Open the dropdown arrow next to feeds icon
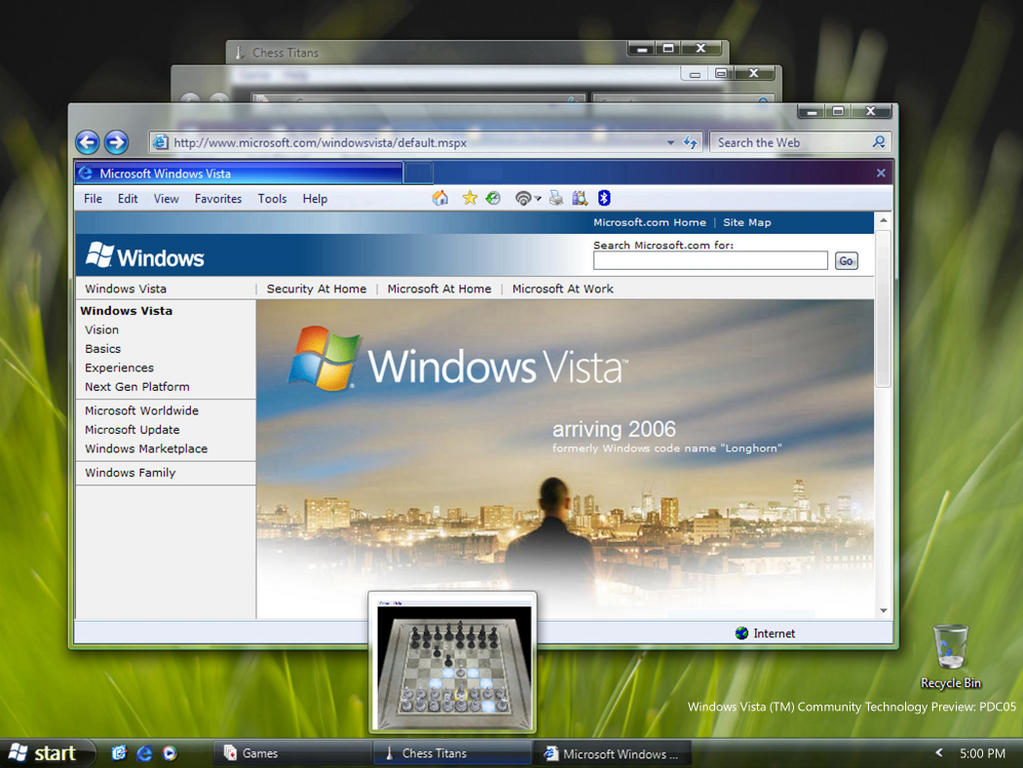The image size is (1023, 768). [538, 199]
